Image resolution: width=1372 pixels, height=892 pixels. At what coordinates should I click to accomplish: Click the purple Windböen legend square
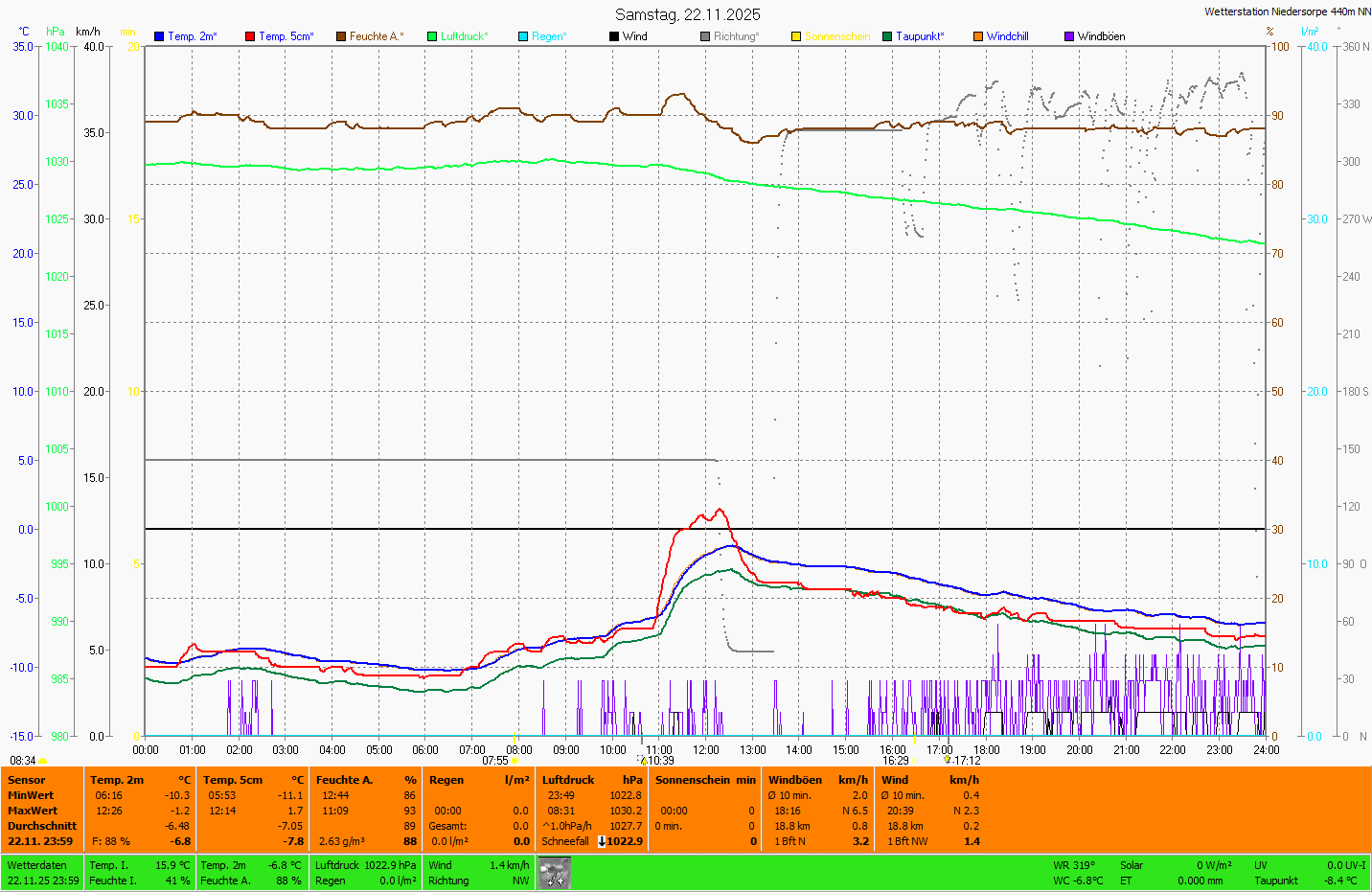(1069, 36)
